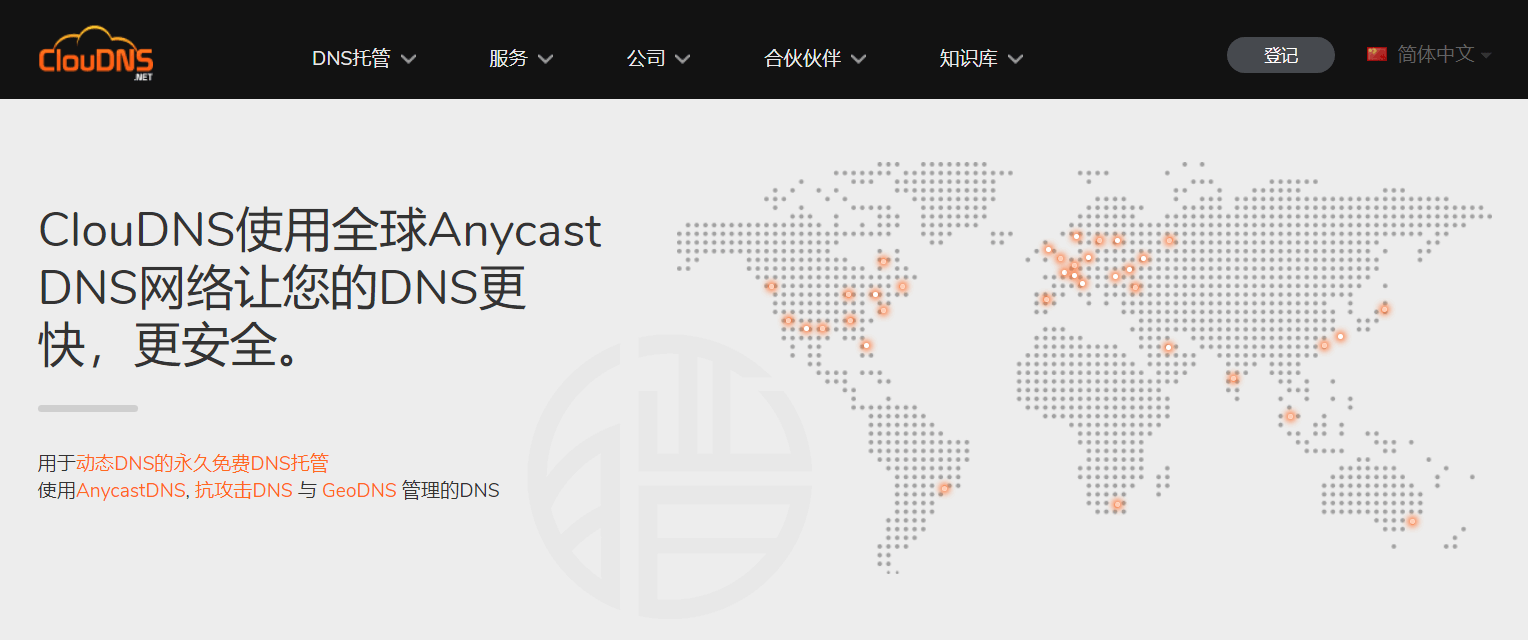This screenshot has height=640, width=1528.
Task: Open the 公司 menu
Action: pos(647,59)
